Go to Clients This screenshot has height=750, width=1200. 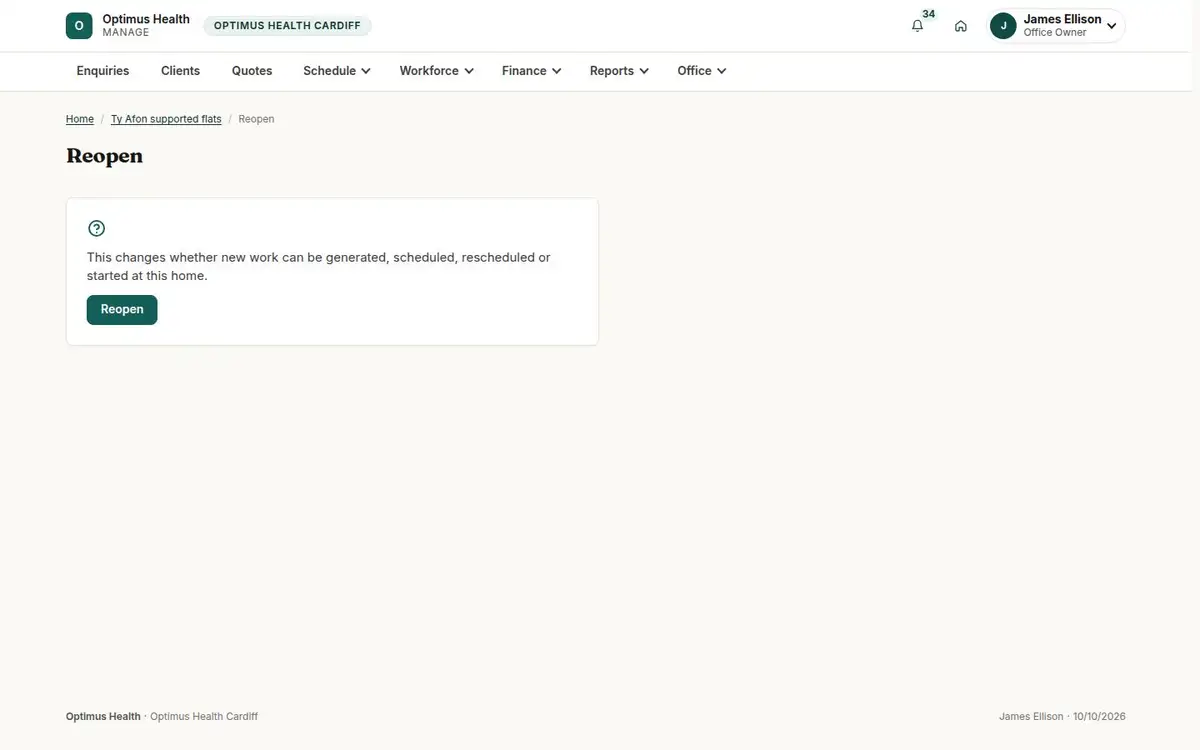pos(181,71)
